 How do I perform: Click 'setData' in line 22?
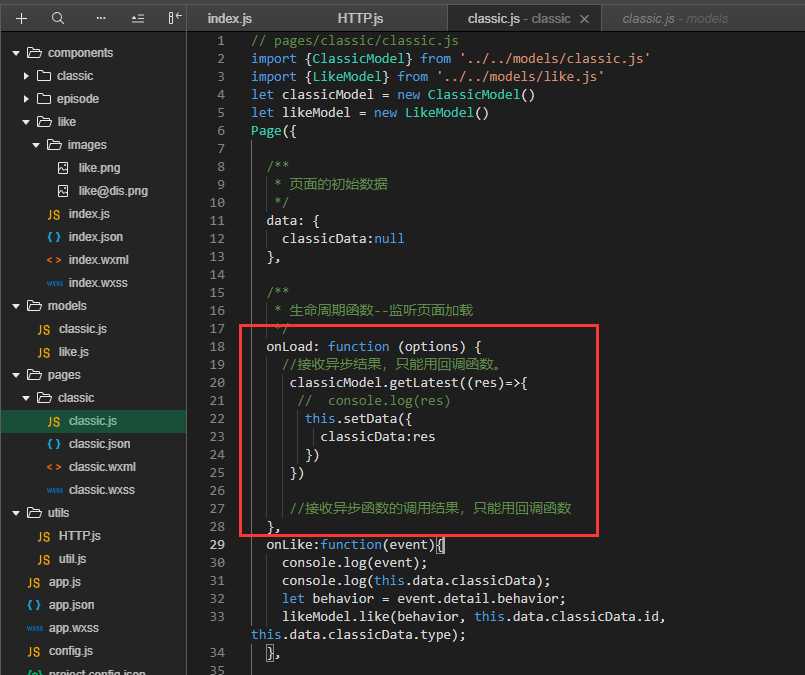[x=370, y=419]
